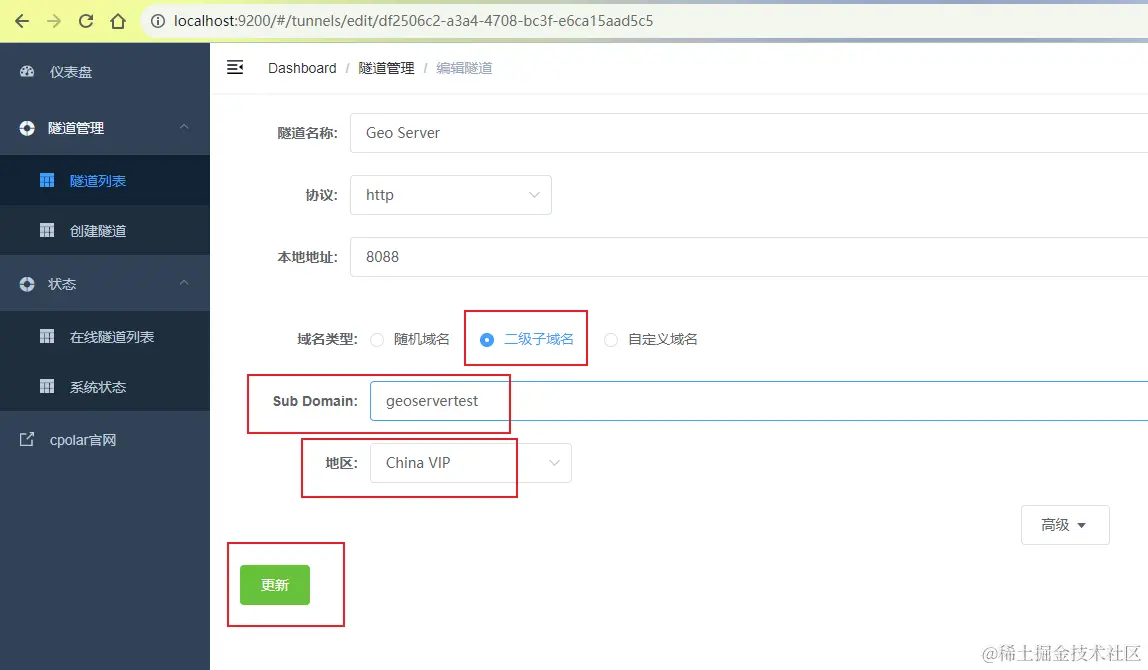Viewport: 1148px width, 670px height.
Task: Open 创建隧道 menu item
Action: pos(105,231)
